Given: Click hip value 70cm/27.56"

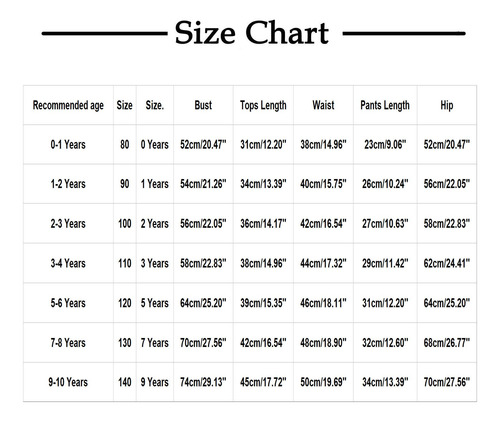Looking at the screenshot, I should click(447, 382).
